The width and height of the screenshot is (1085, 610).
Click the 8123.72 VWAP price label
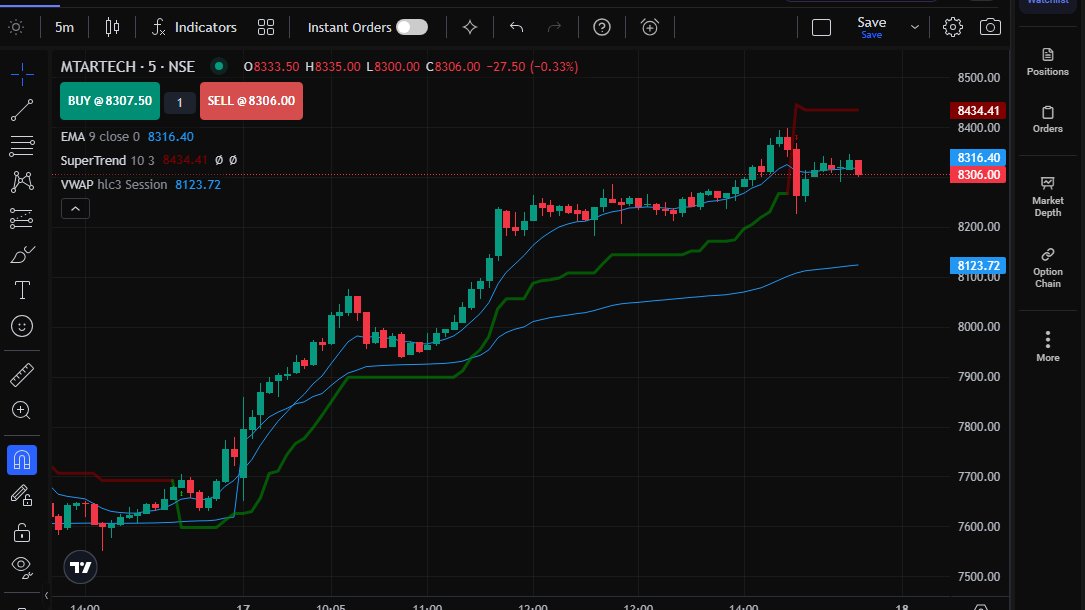978,266
